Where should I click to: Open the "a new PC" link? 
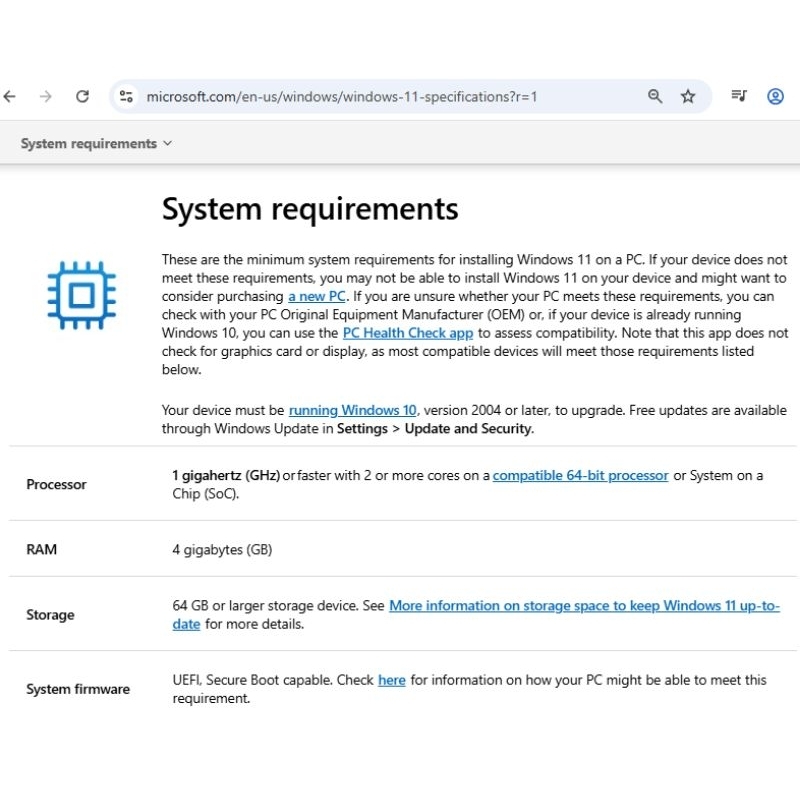317,297
